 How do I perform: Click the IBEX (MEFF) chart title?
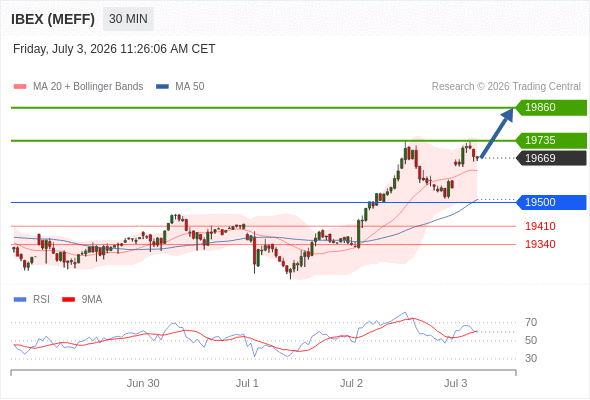coord(53,19)
